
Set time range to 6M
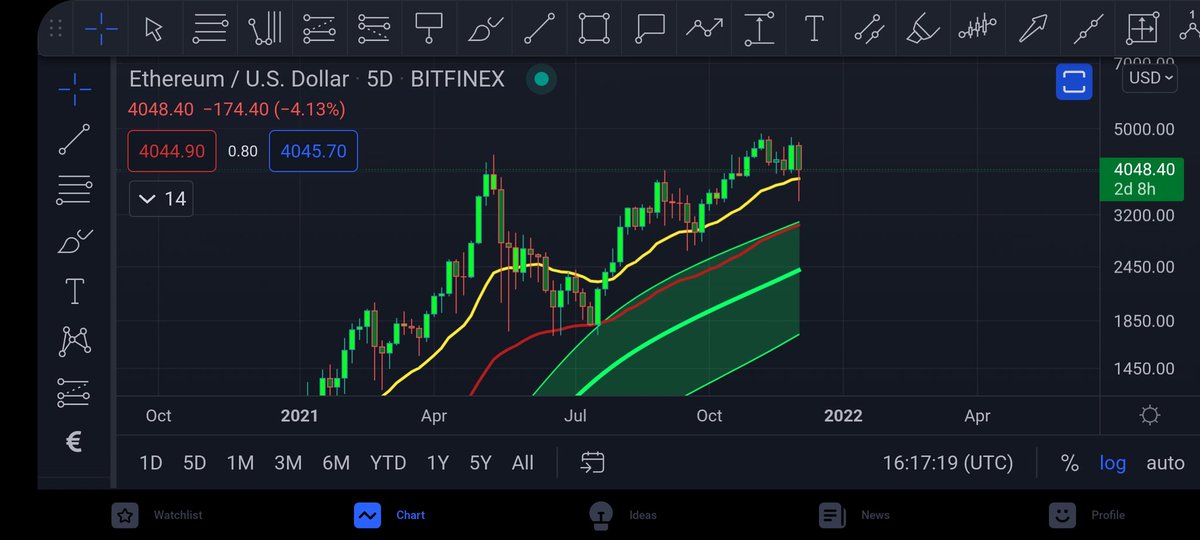coord(336,463)
